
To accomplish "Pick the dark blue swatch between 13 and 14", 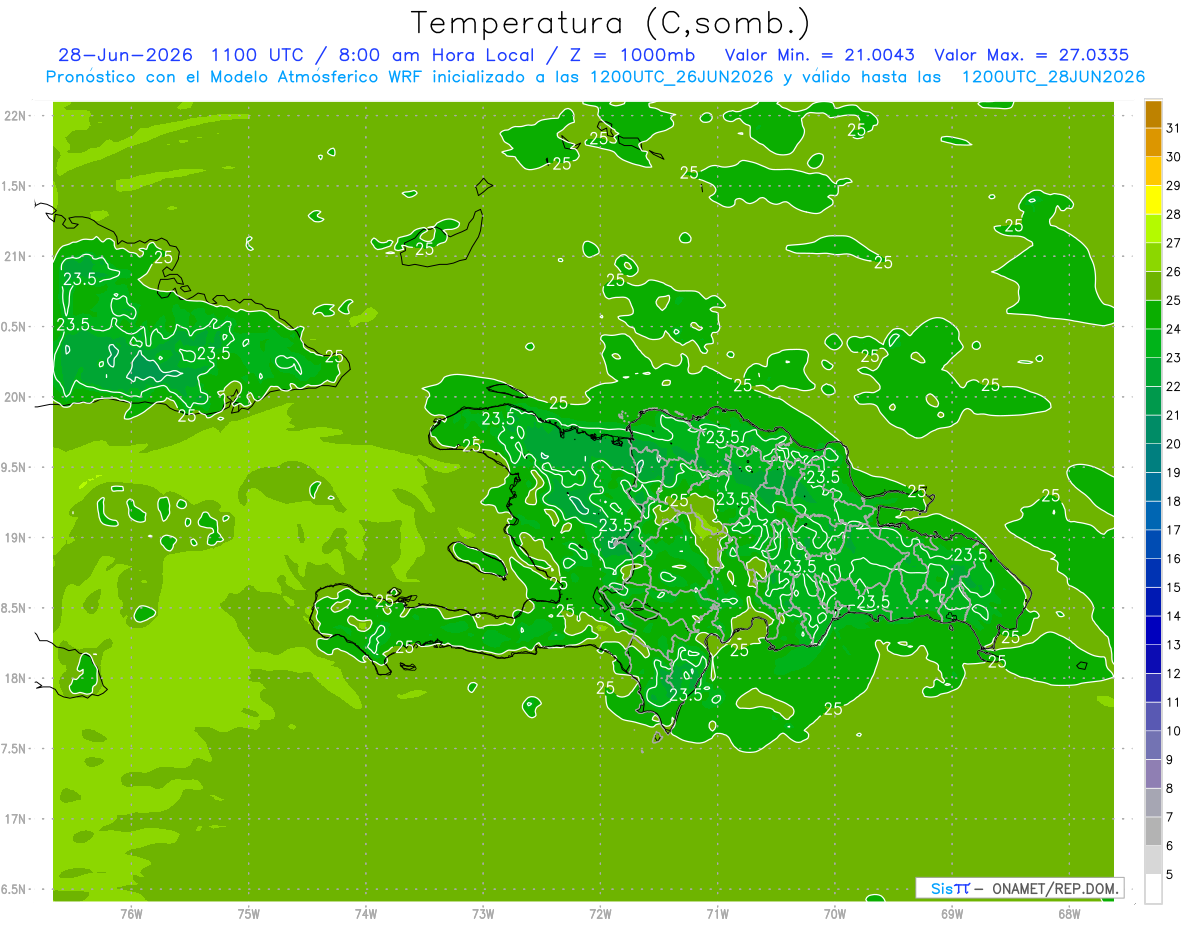I will click(1153, 630).
